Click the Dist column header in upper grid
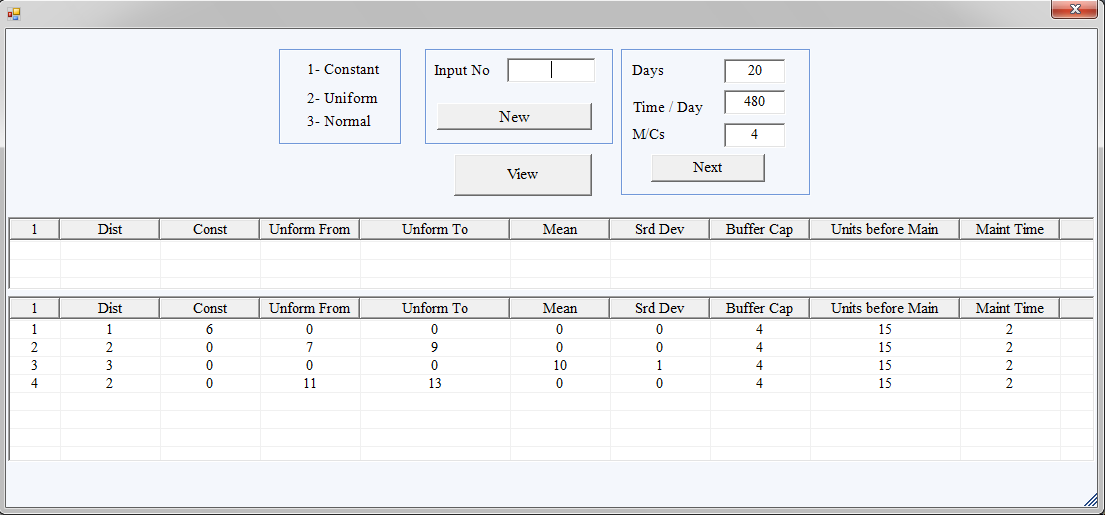Image resolution: width=1105 pixels, height=515 pixels. tap(110, 229)
